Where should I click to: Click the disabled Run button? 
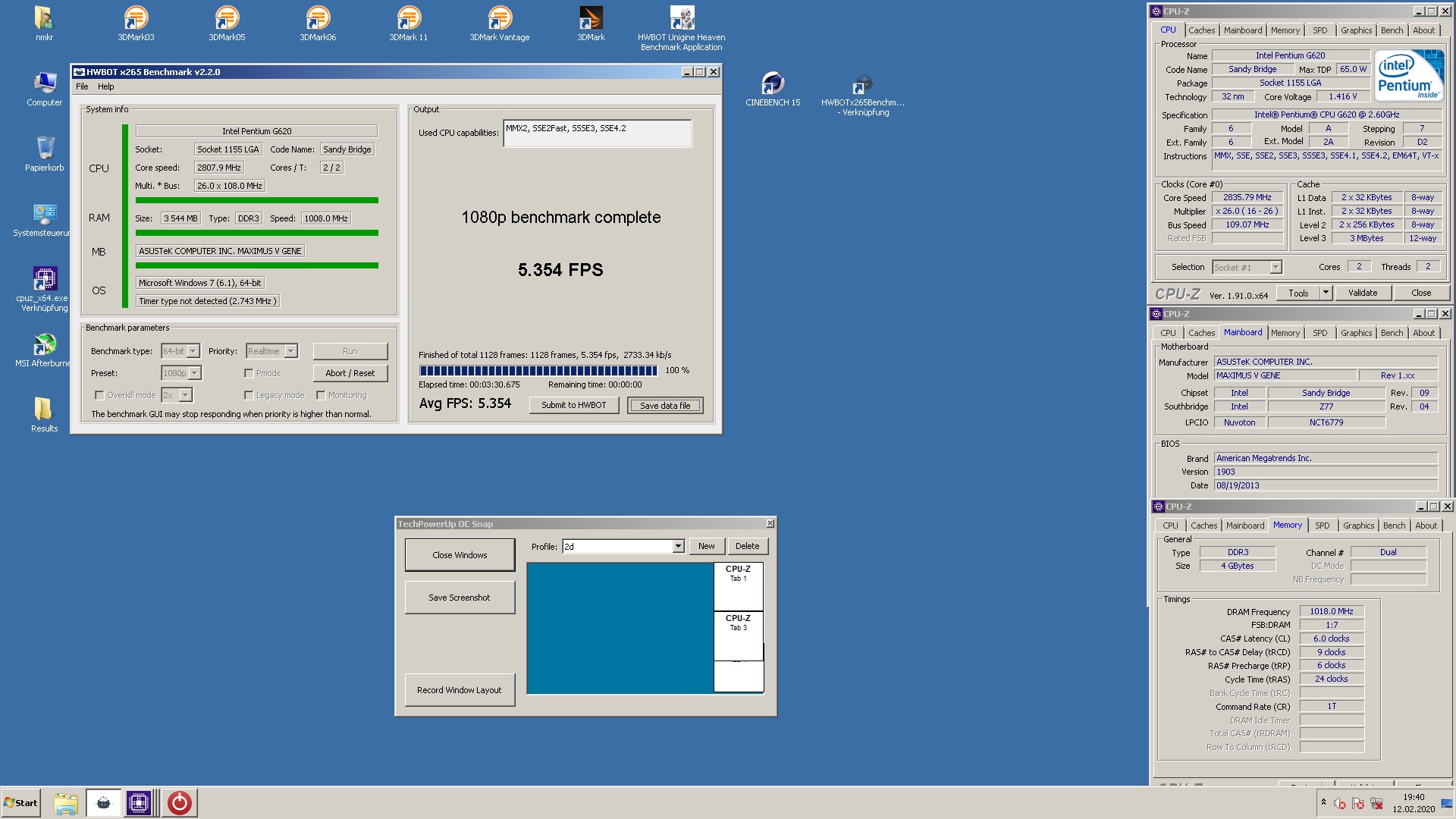(350, 351)
